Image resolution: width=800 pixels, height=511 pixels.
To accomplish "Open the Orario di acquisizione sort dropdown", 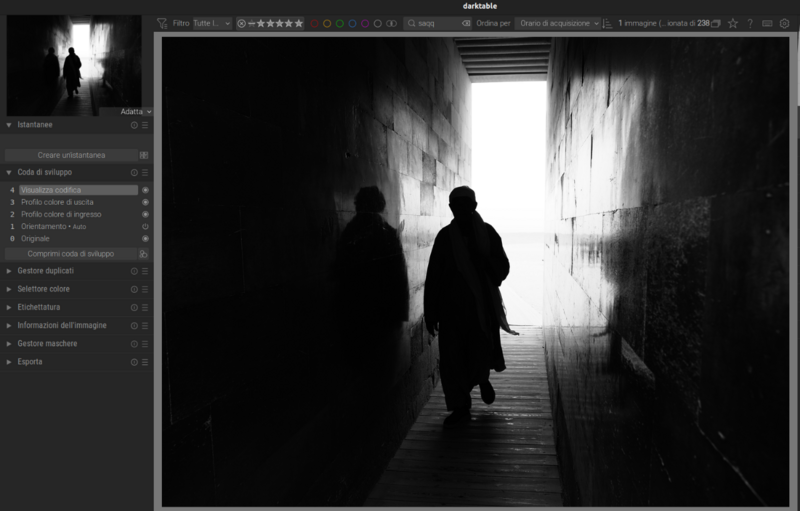I will coord(559,23).
